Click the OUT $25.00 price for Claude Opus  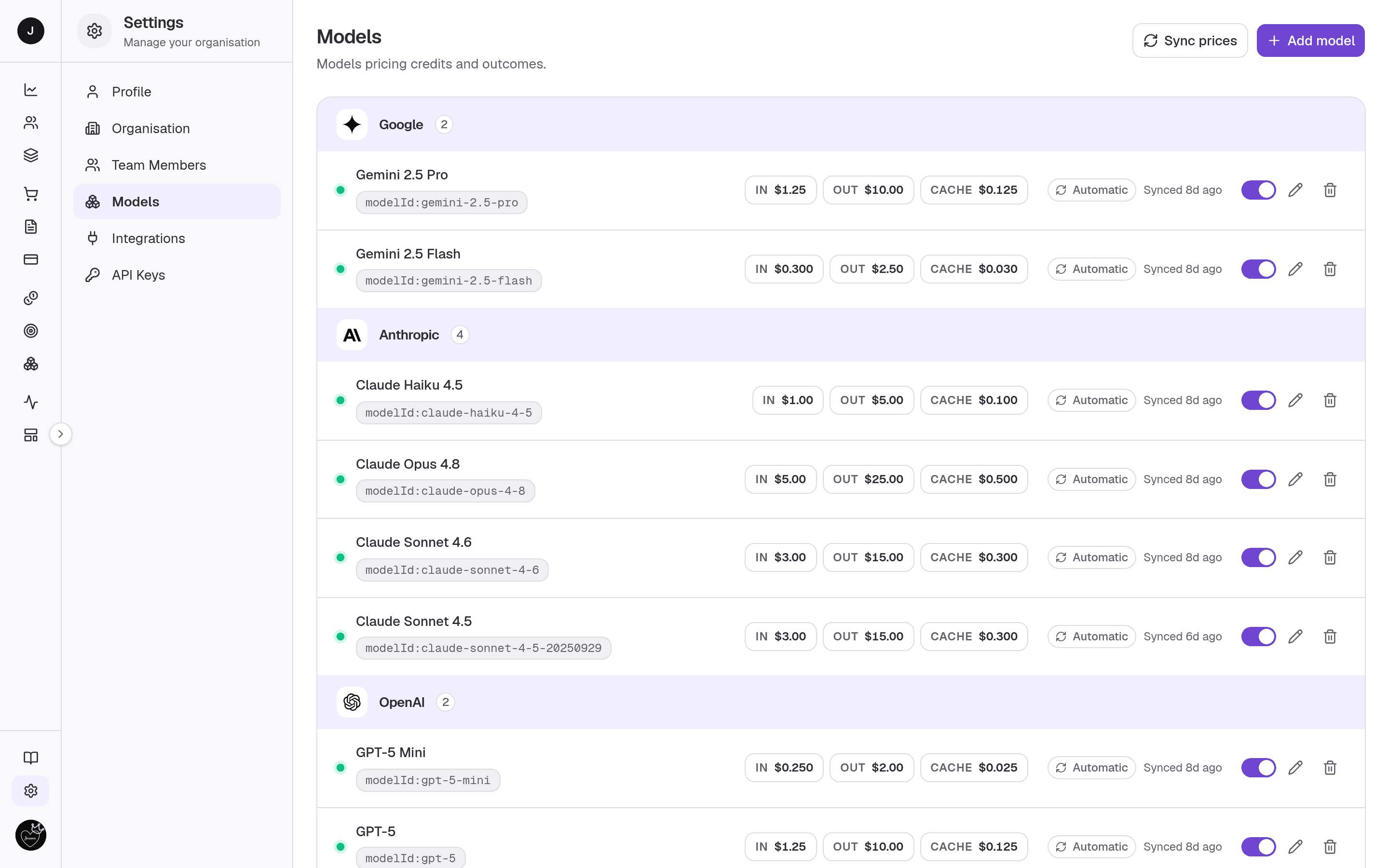(868, 479)
